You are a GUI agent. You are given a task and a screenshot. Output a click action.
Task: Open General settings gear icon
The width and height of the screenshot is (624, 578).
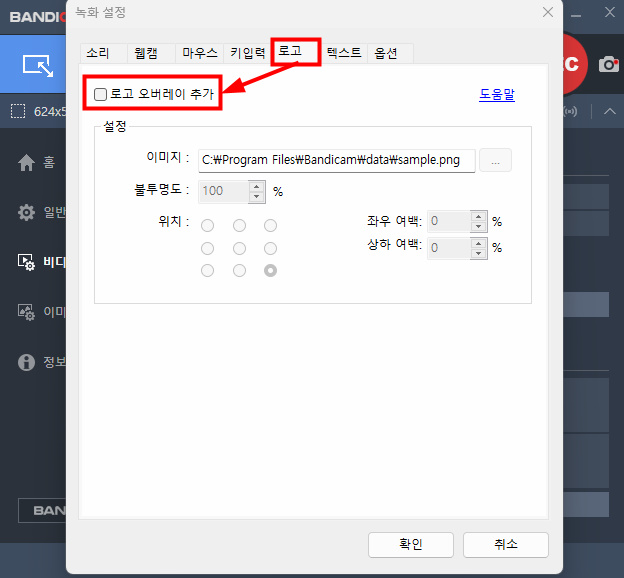[27, 212]
